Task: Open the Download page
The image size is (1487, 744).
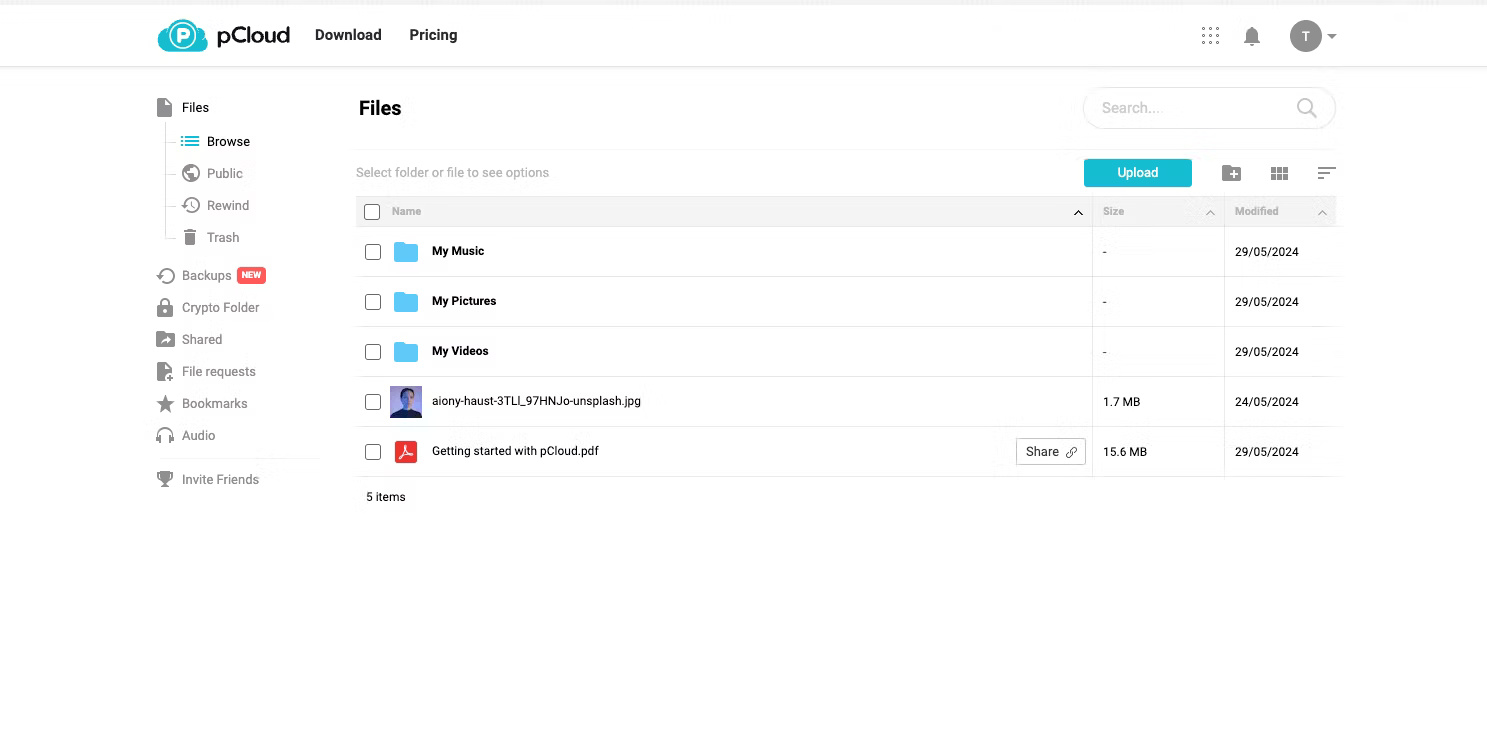Action: point(347,34)
